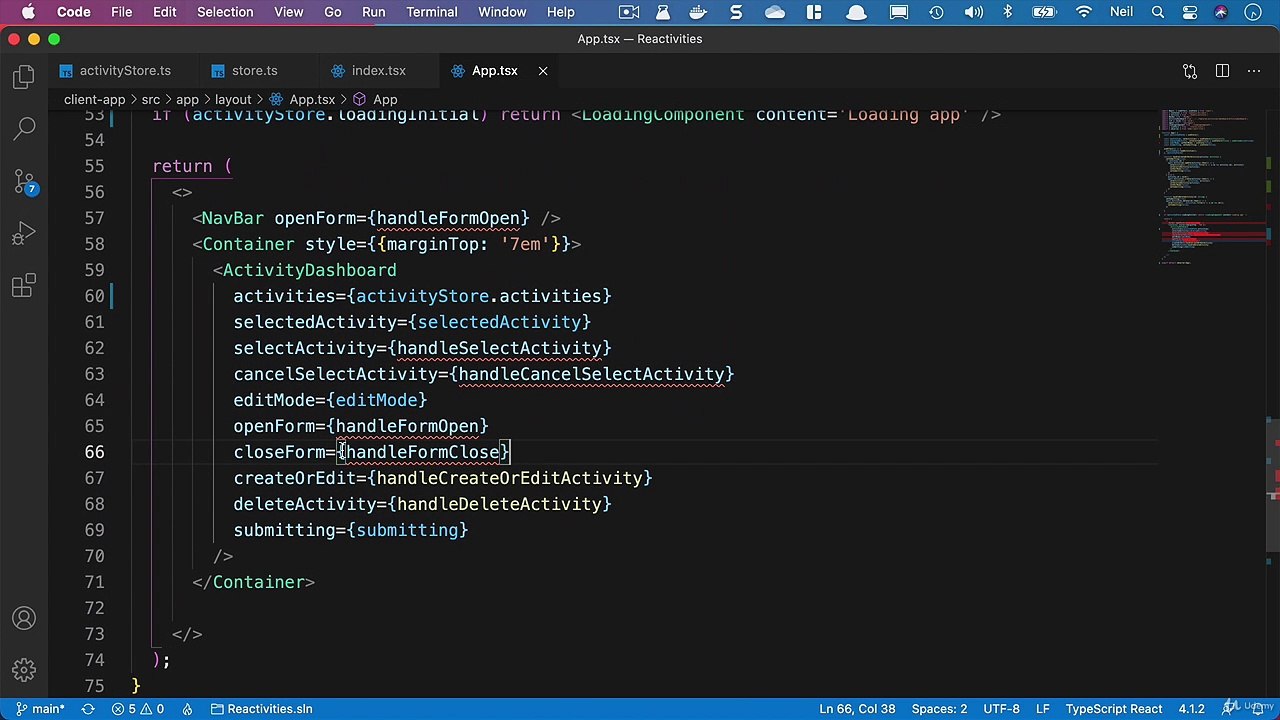This screenshot has height=720, width=1280.
Task: Open the Terminal menu
Action: (x=432, y=12)
